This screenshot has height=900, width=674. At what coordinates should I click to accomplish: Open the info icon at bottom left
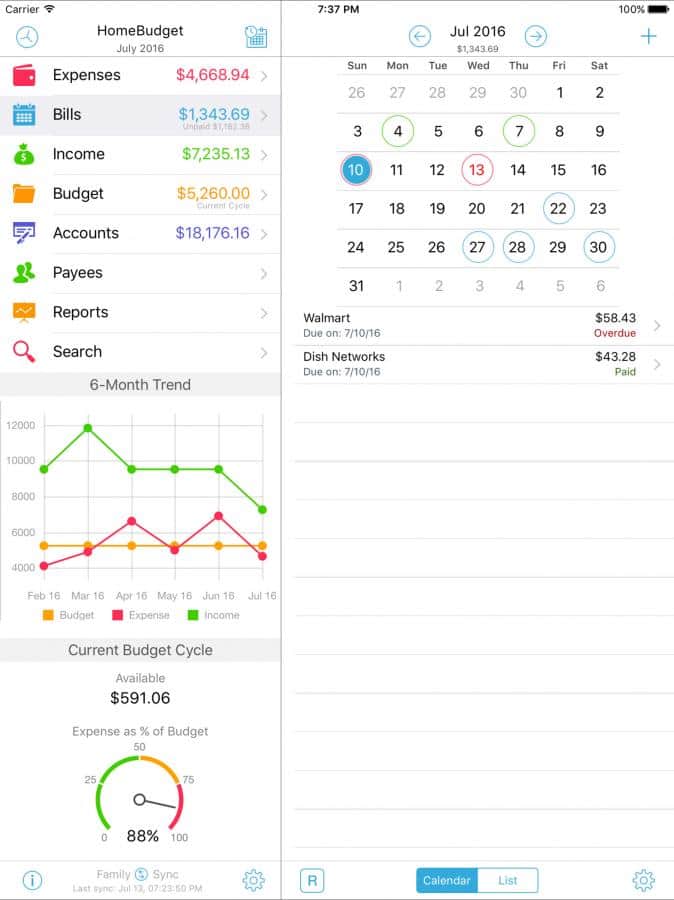click(32, 880)
